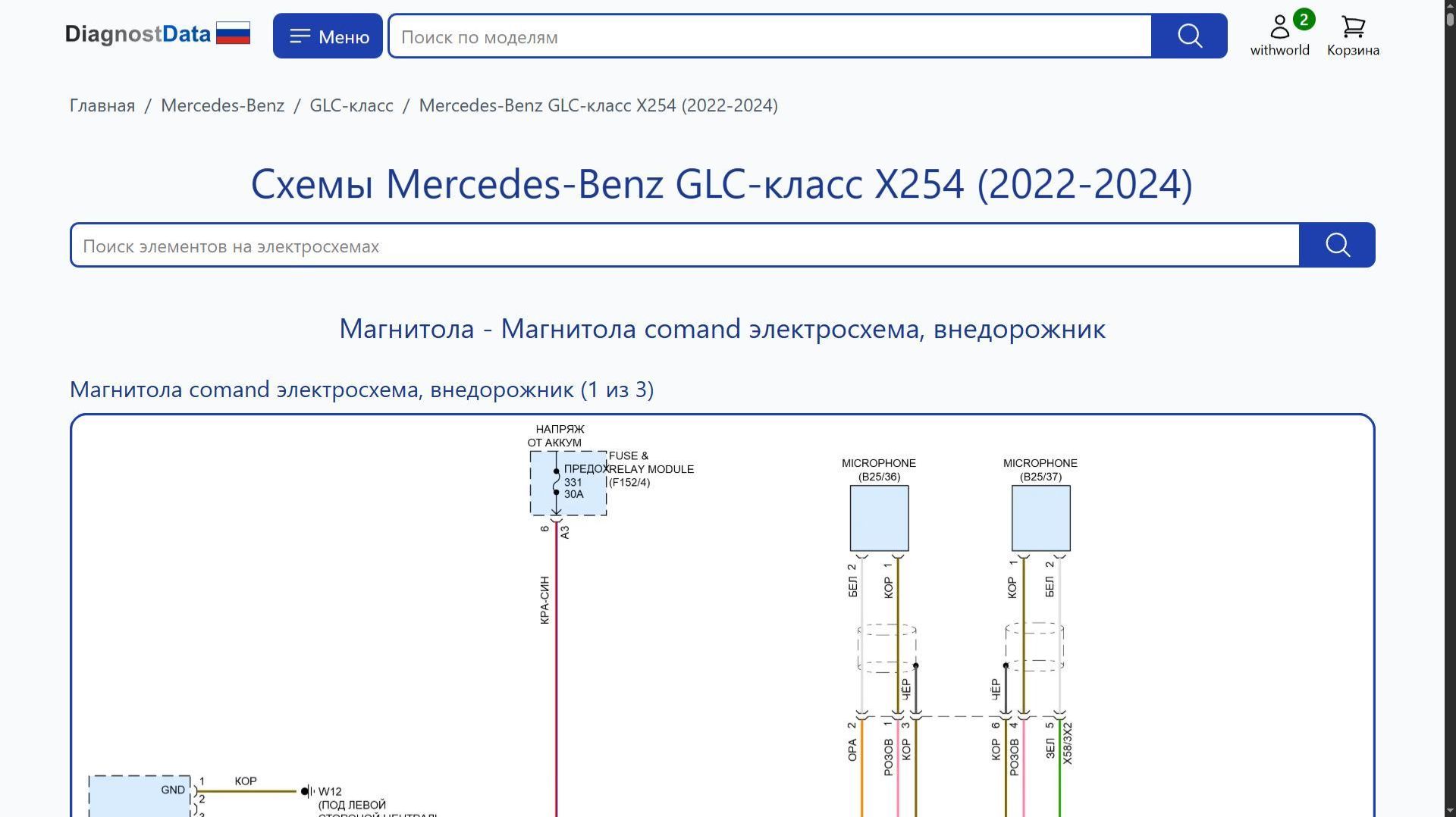Open the Меню button

point(328,36)
